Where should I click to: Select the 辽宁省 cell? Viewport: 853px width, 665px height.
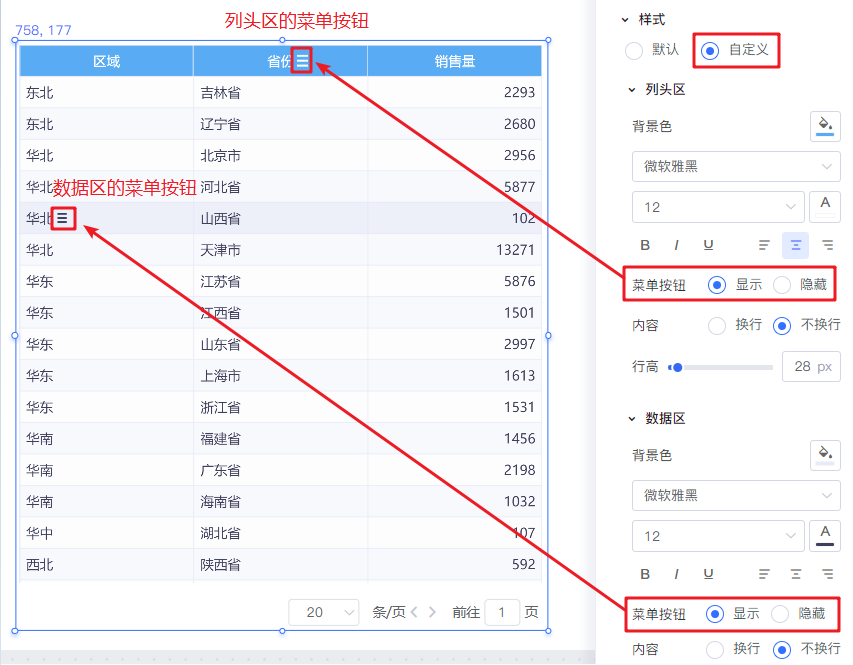[281, 124]
